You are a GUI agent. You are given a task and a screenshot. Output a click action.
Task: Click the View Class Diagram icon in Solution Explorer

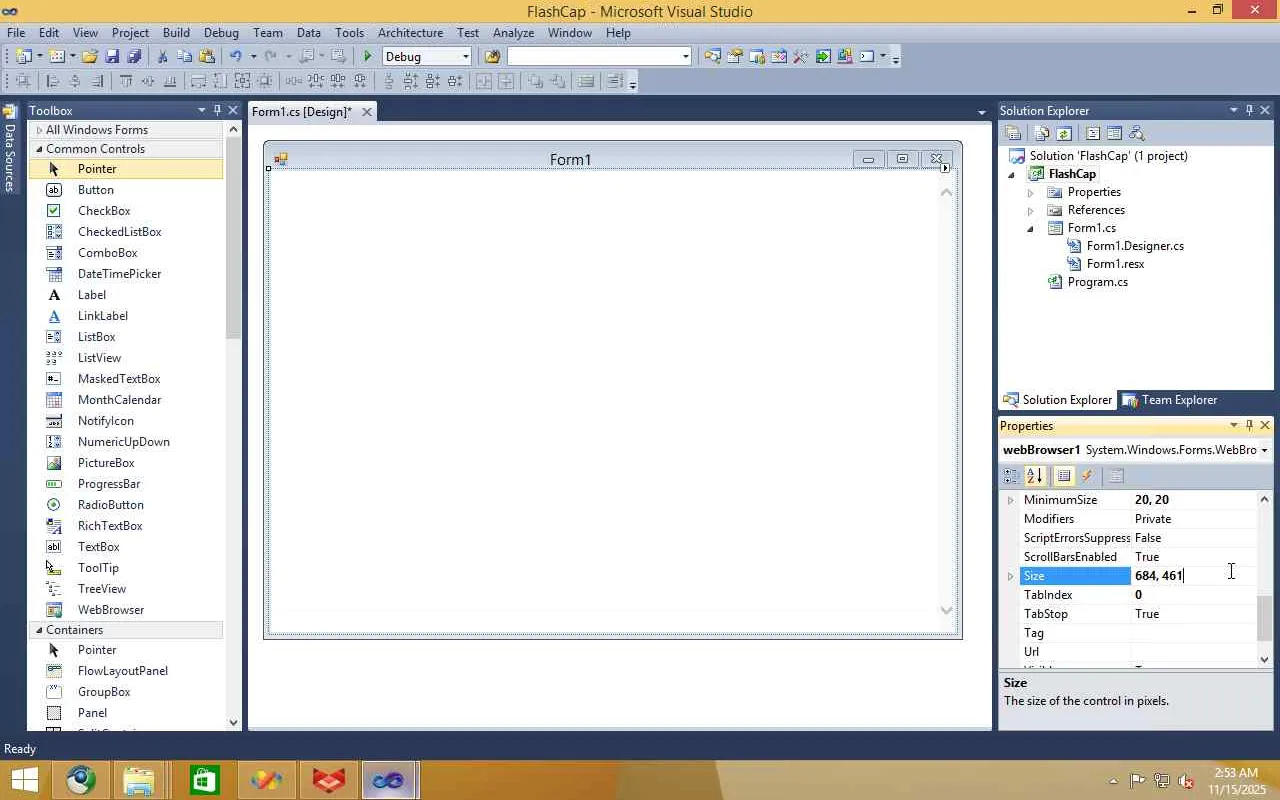(1135, 133)
